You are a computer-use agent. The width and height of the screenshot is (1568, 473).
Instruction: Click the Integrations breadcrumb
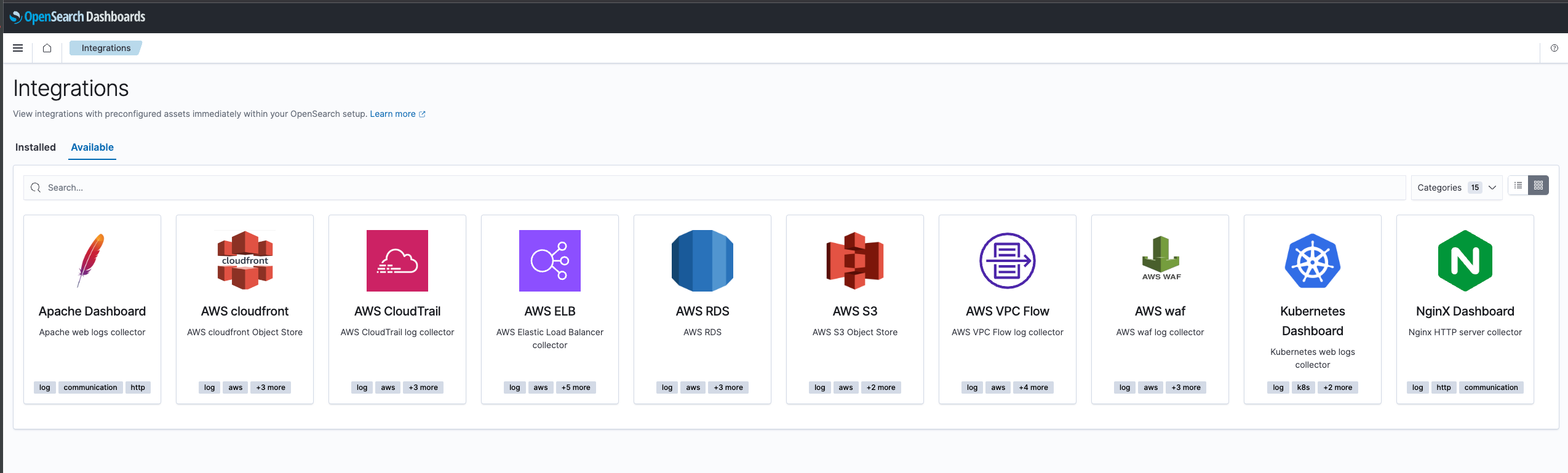[x=106, y=48]
